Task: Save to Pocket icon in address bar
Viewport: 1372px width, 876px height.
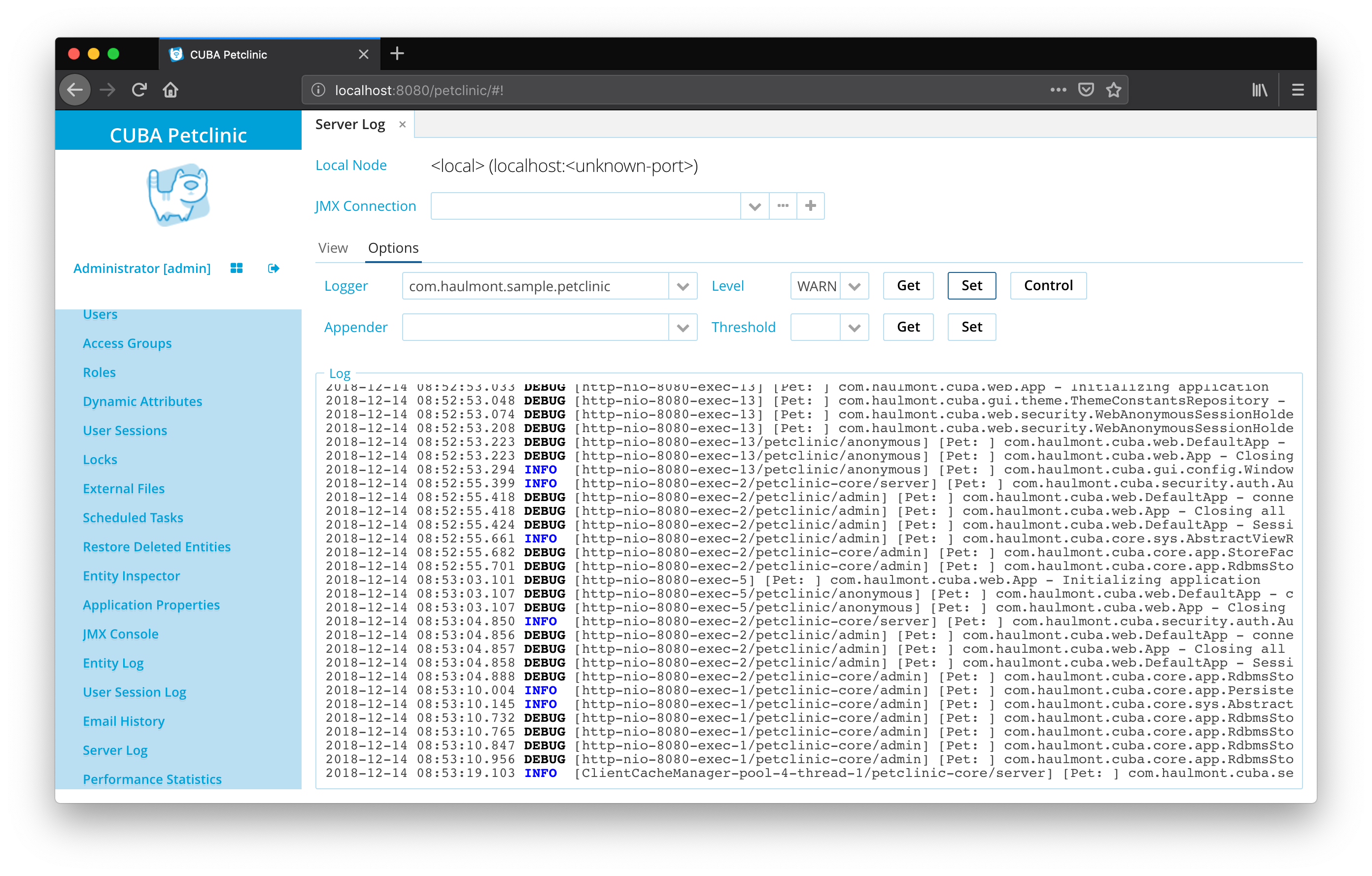Action: [1086, 90]
